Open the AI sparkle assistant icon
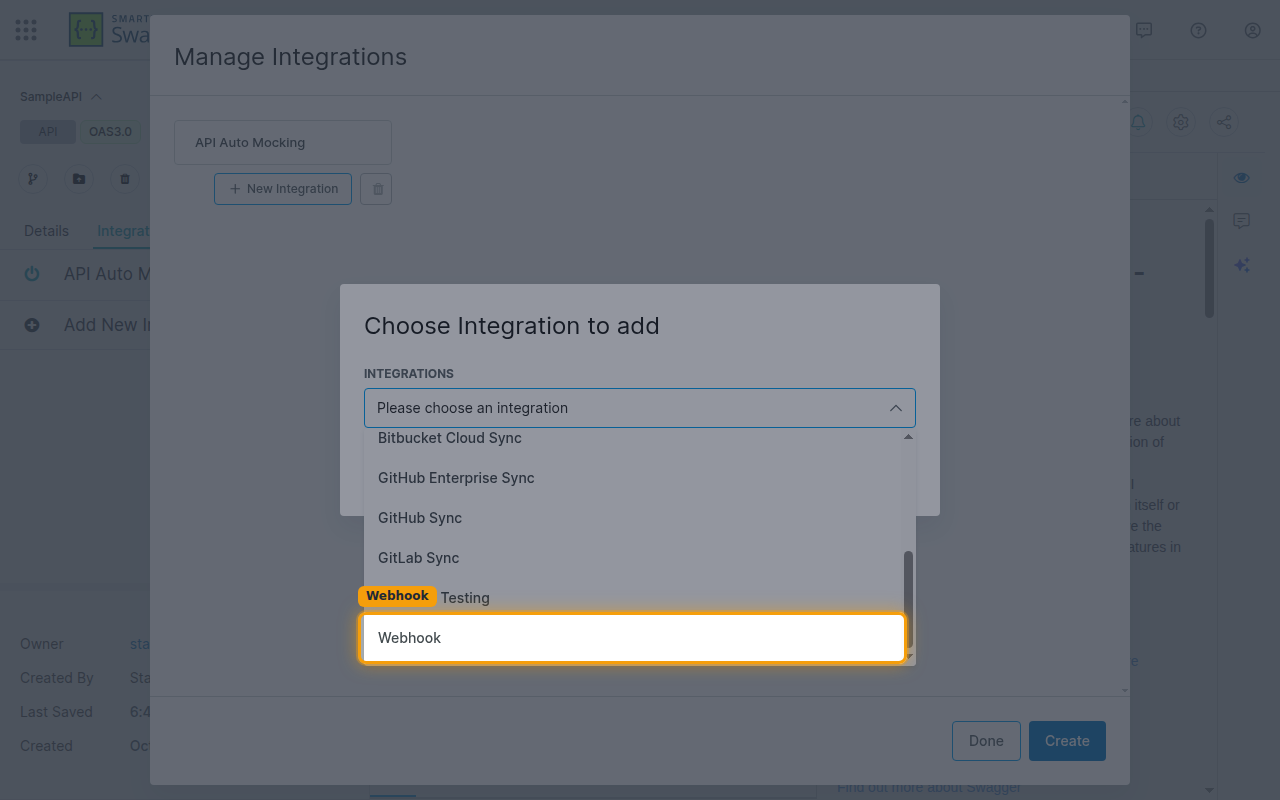This screenshot has height=800, width=1280. [1242, 265]
